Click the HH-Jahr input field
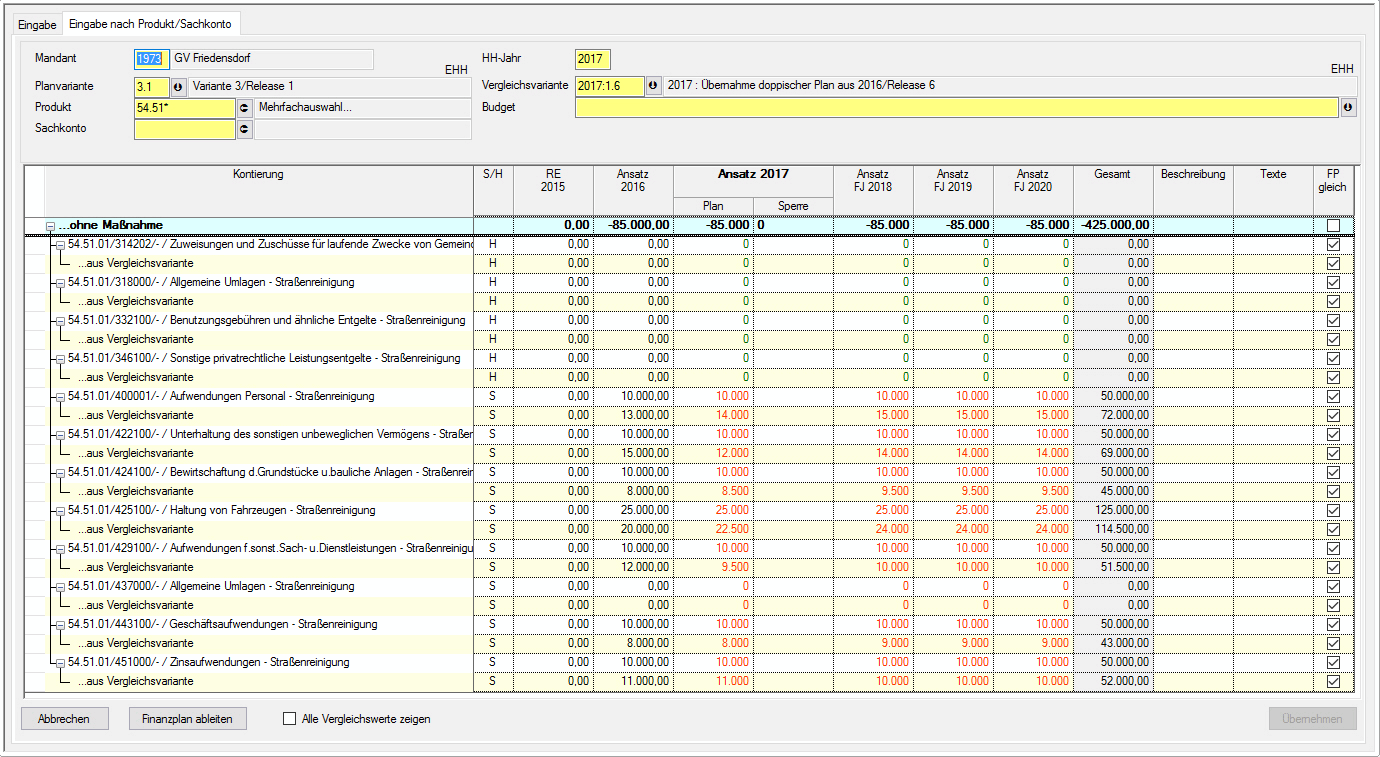 [592, 60]
